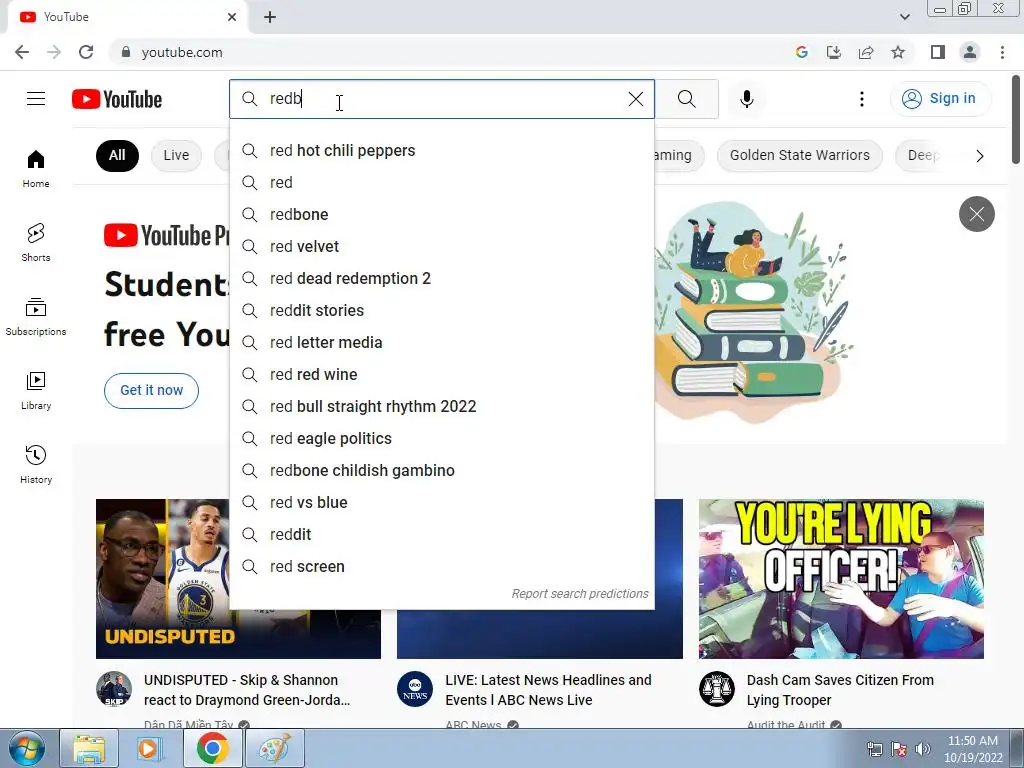The height and width of the screenshot is (768, 1024).
Task: Go back in Chrome
Action: click(22, 52)
